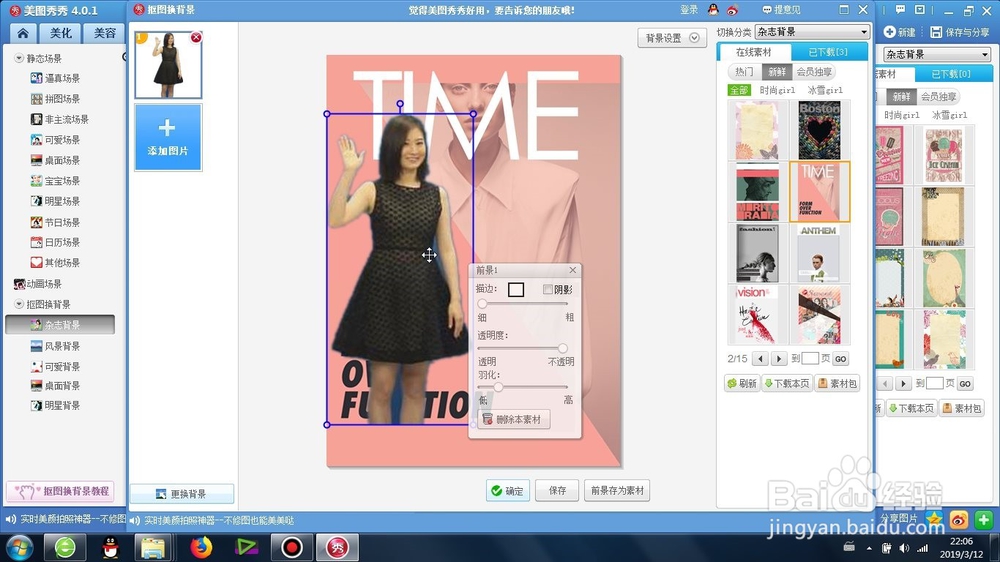Switch to the 已下载[3] tab
Screen dimensions: 1000x562
click(828, 52)
